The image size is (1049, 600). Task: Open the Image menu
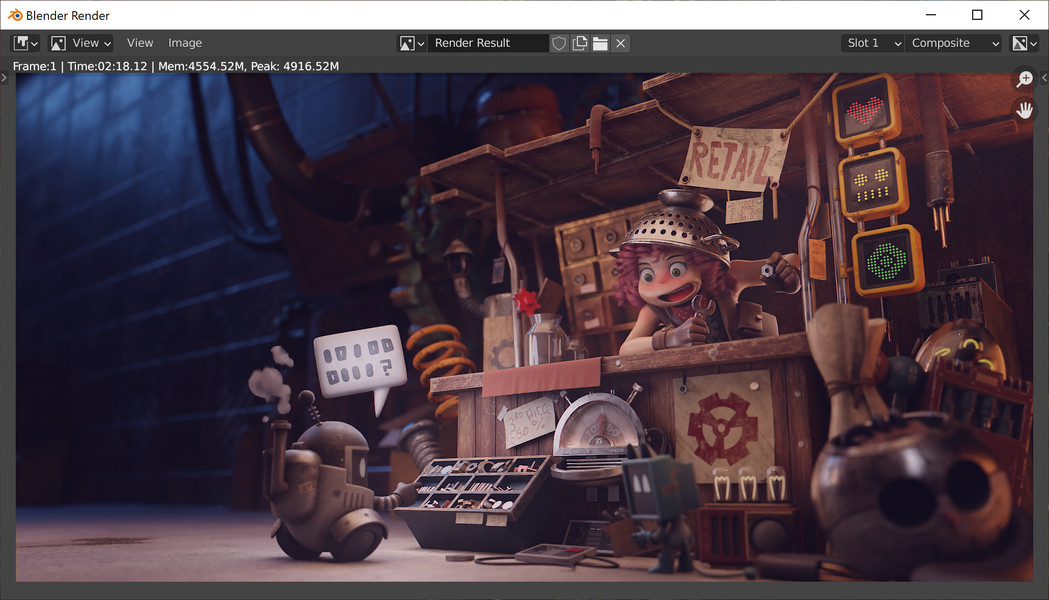click(x=185, y=43)
